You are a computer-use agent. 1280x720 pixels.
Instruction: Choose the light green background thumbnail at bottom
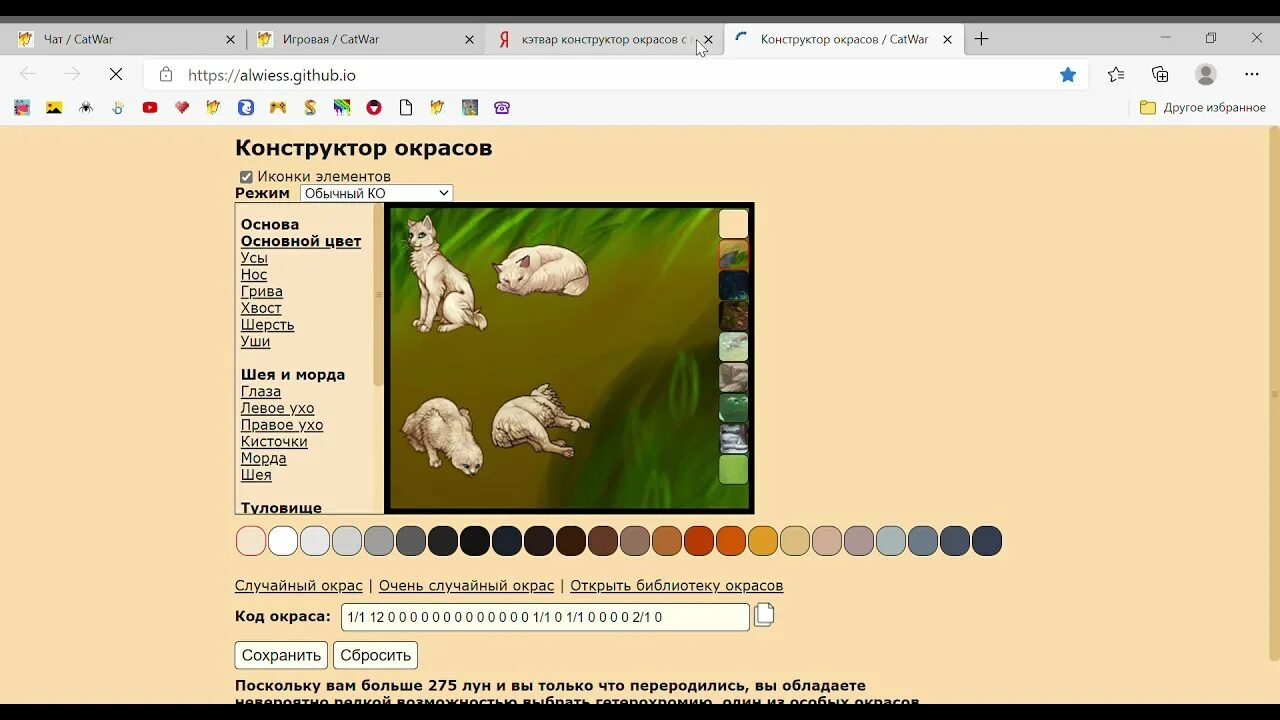tap(733, 470)
